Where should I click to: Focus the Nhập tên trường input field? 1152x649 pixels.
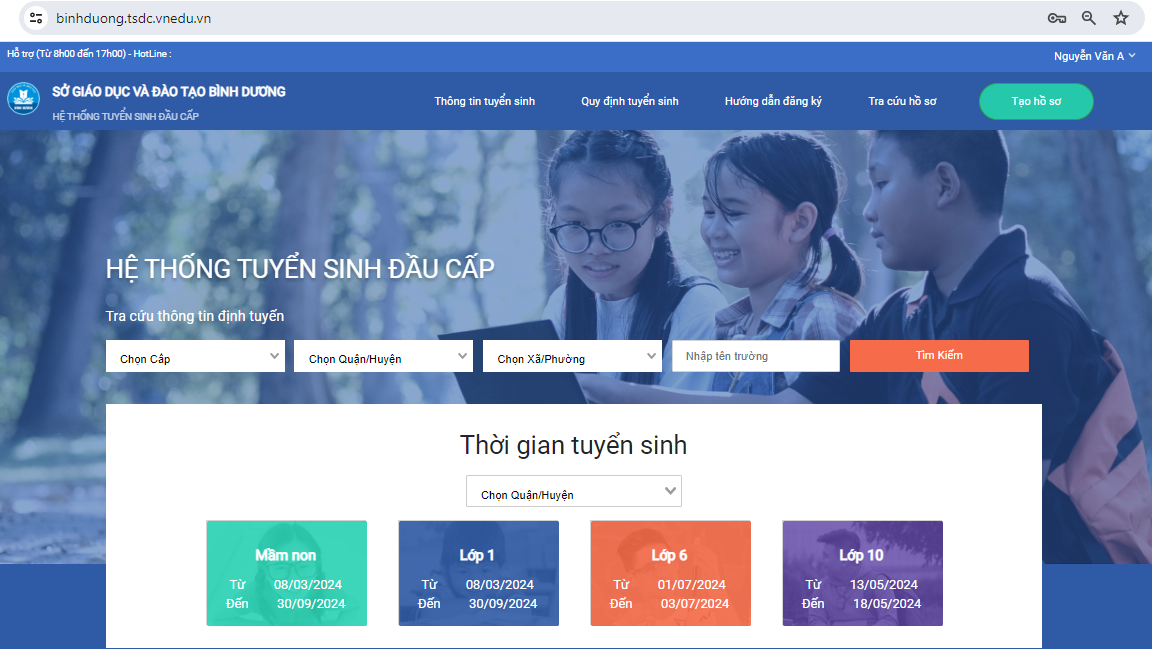coord(755,356)
